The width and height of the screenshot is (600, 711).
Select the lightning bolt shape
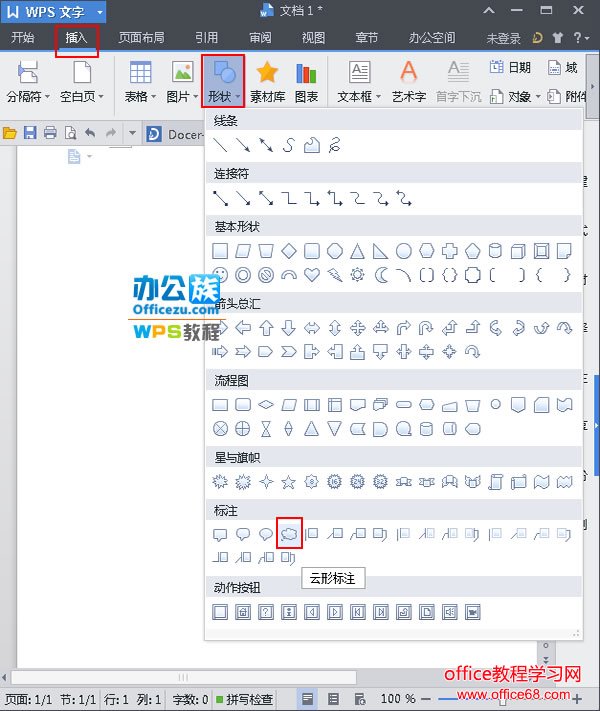click(x=335, y=275)
